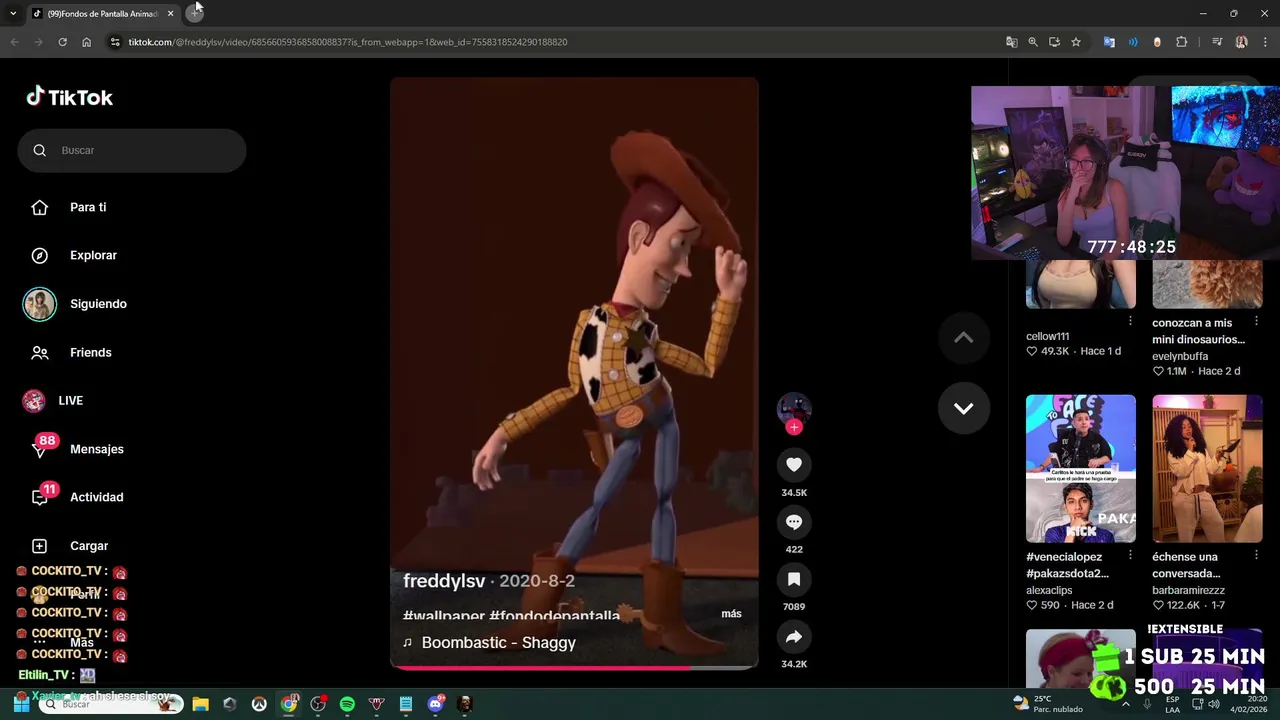The image size is (1280, 720).
Task: Save the video with the bookmark icon
Action: click(794, 579)
